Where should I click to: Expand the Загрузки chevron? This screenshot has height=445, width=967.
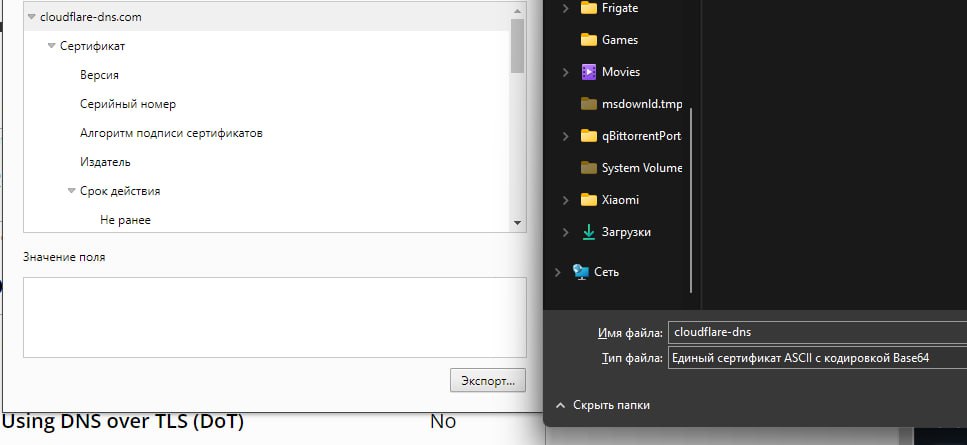point(565,232)
